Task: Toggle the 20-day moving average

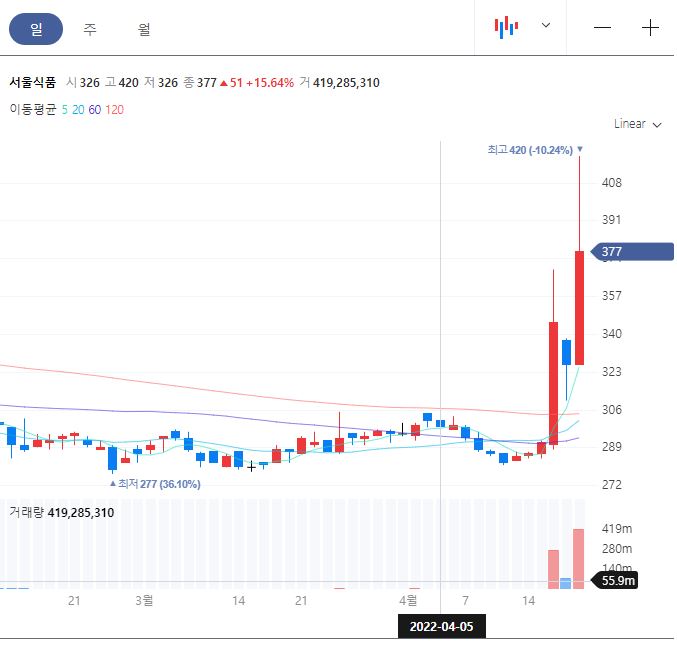Action: [x=78, y=110]
